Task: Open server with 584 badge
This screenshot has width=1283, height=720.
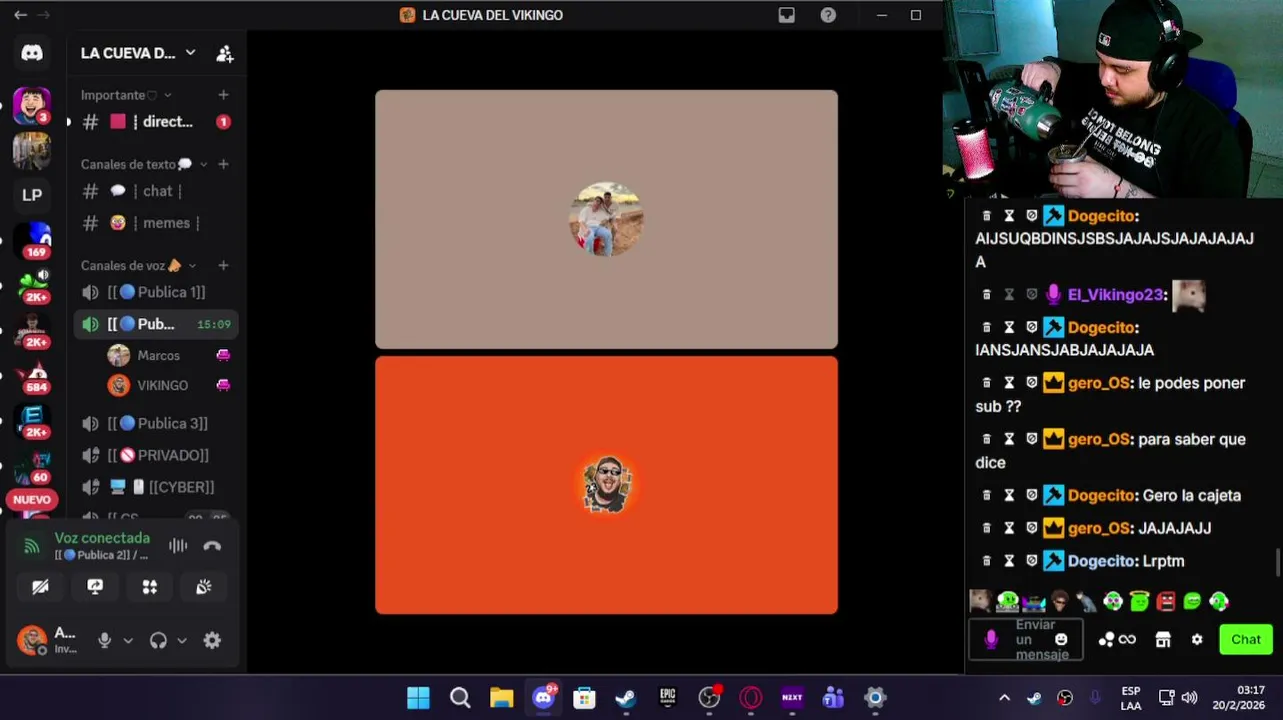Action: pos(34,374)
